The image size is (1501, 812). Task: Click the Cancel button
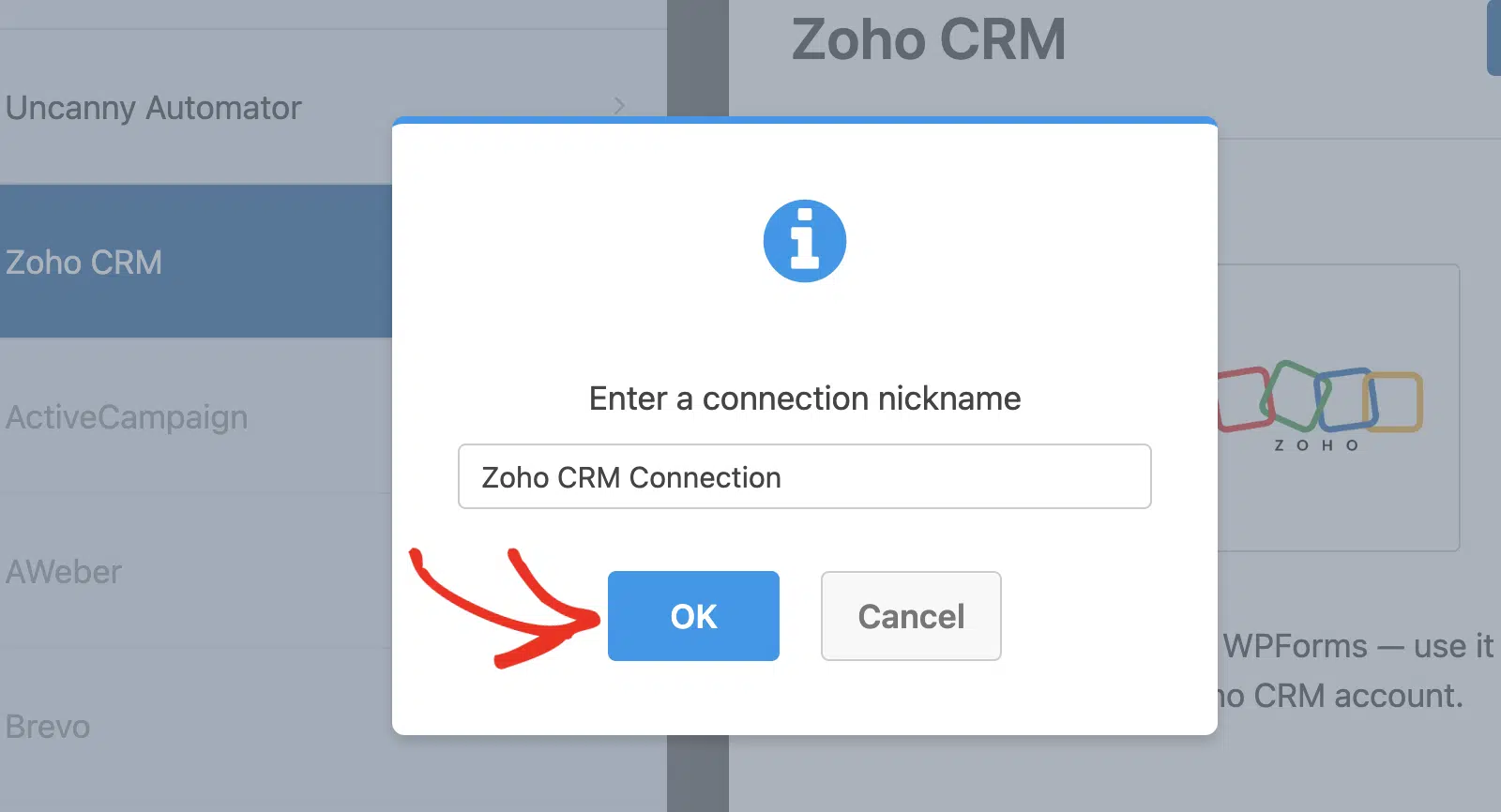[911, 616]
